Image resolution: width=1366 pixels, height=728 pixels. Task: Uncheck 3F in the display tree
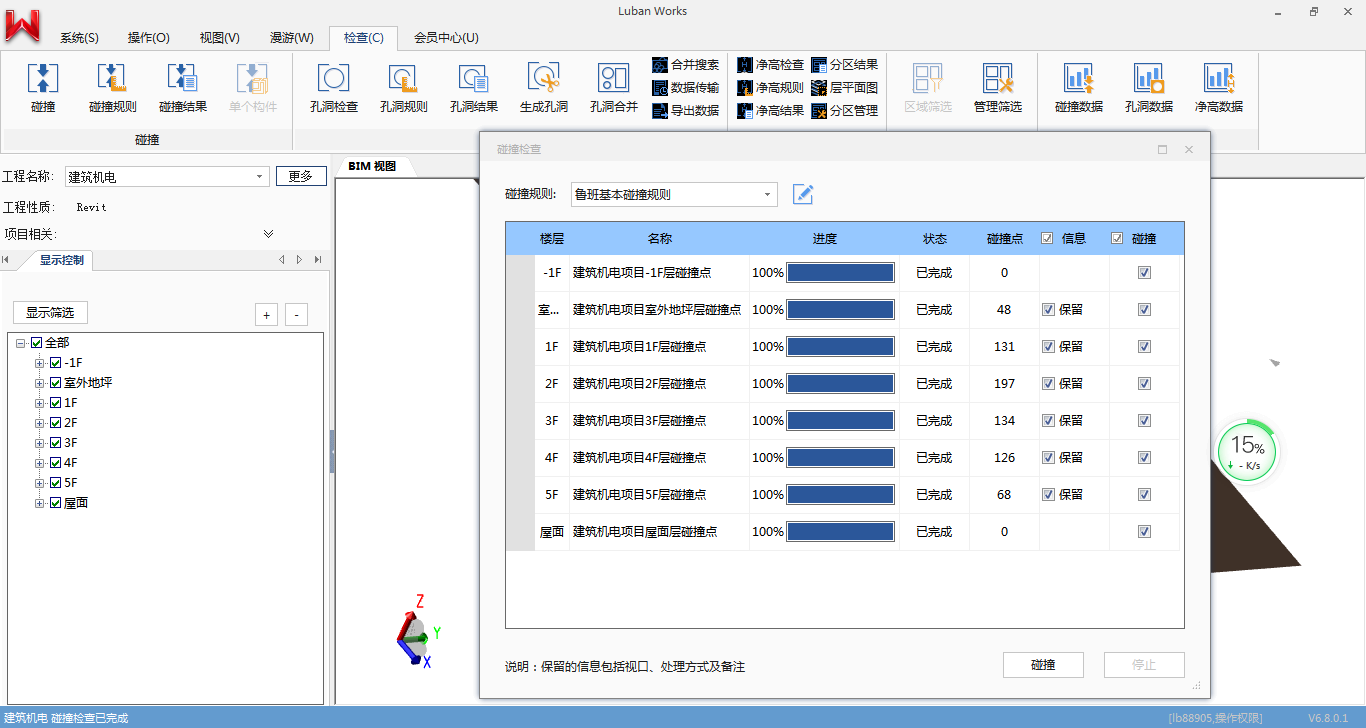click(56, 443)
